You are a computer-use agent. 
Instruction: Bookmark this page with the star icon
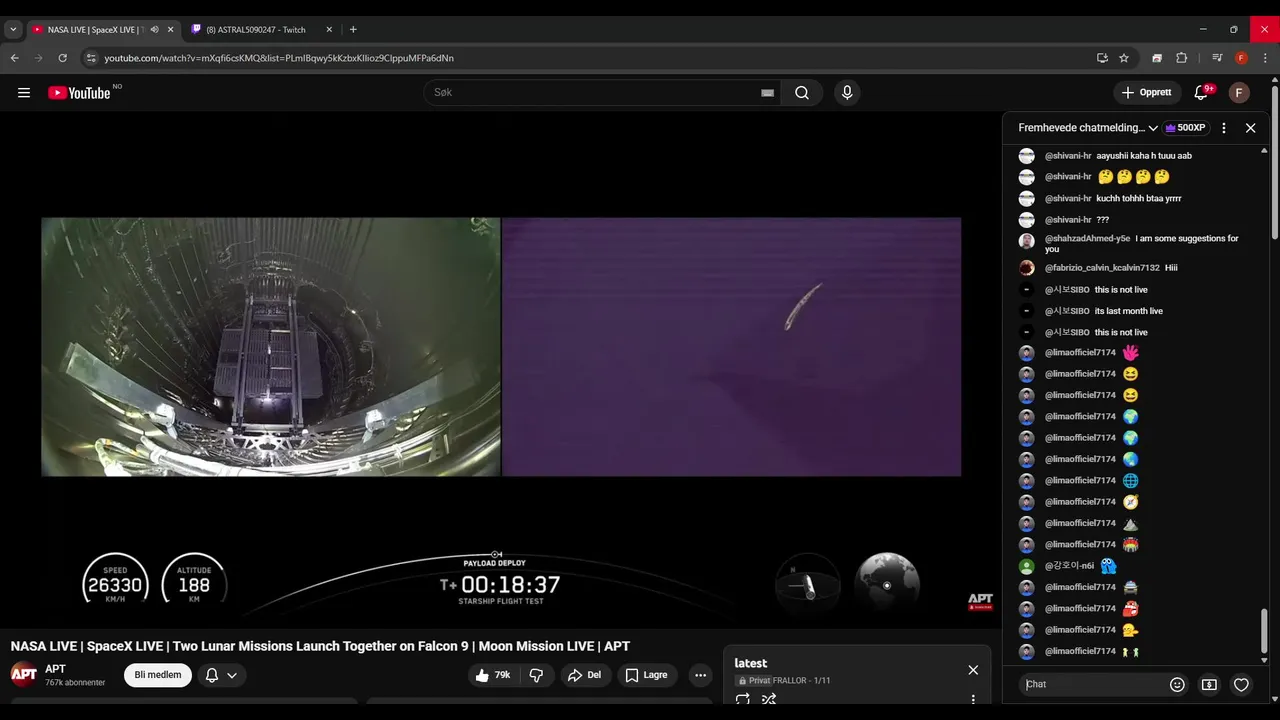tap(1124, 58)
